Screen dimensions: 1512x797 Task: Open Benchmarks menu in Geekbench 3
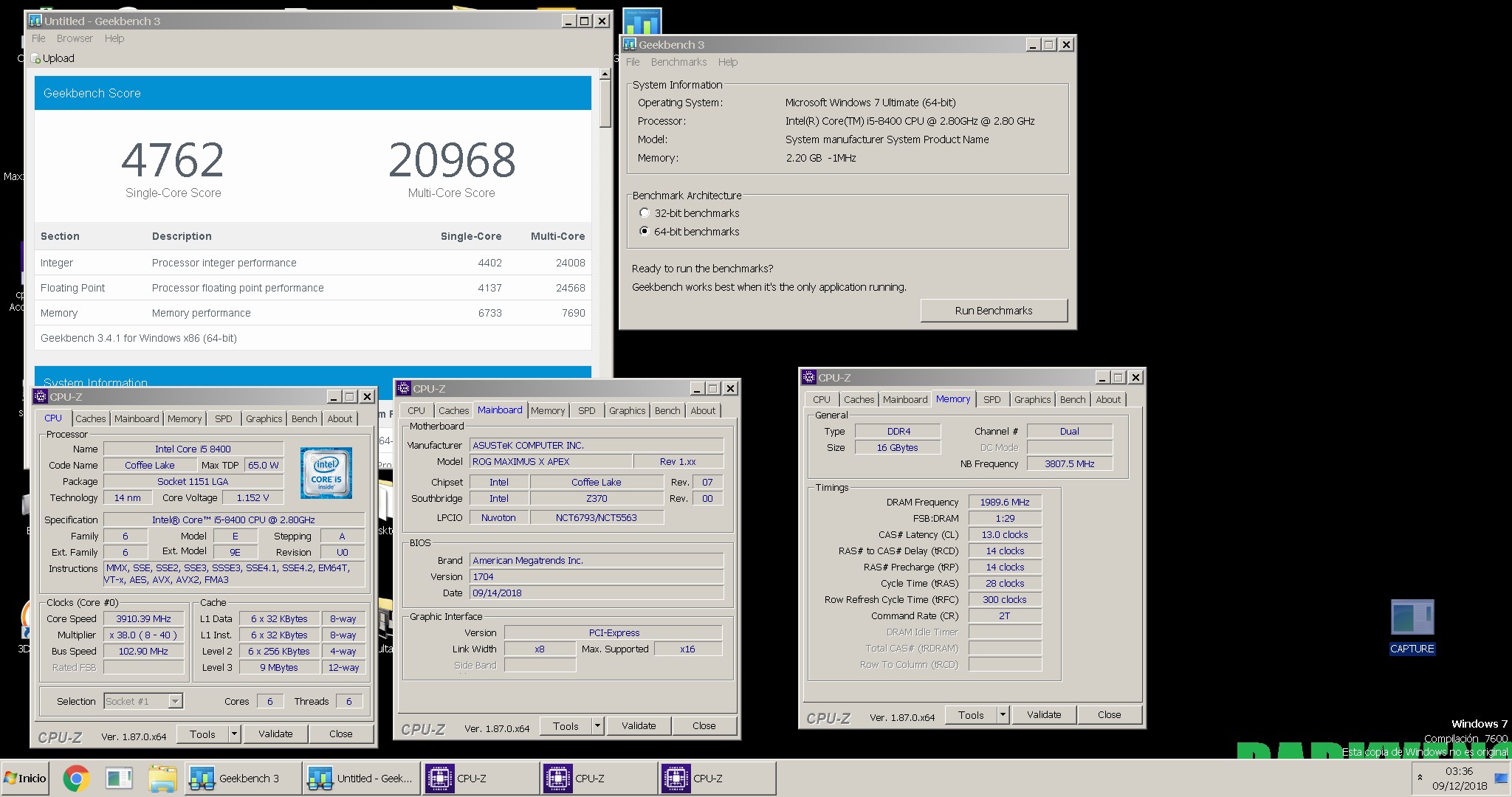[x=678, y=62]
